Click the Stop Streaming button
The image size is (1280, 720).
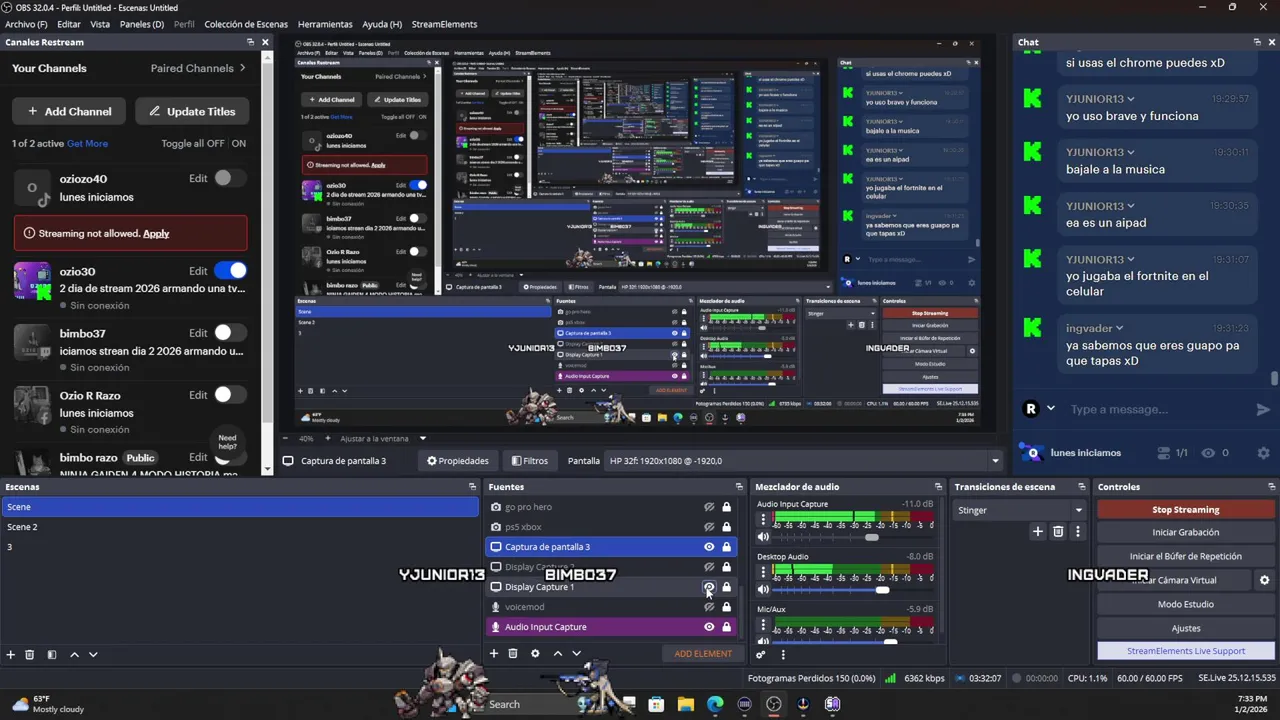tap(1186, 509)
